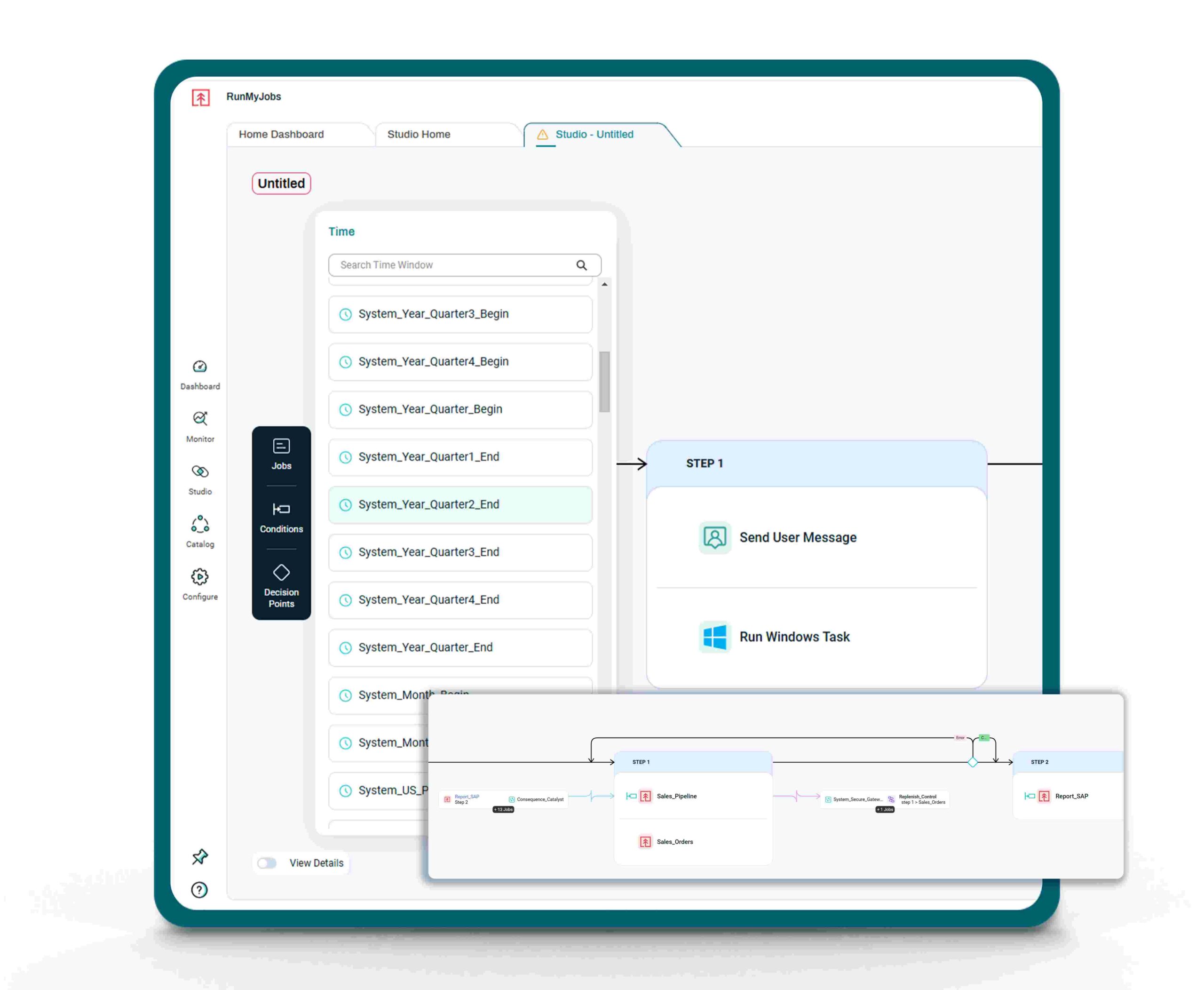The height and width of the screenshot is (990, 1204).
Task: Open the Catalog sidebar icon
Action: 199,524
